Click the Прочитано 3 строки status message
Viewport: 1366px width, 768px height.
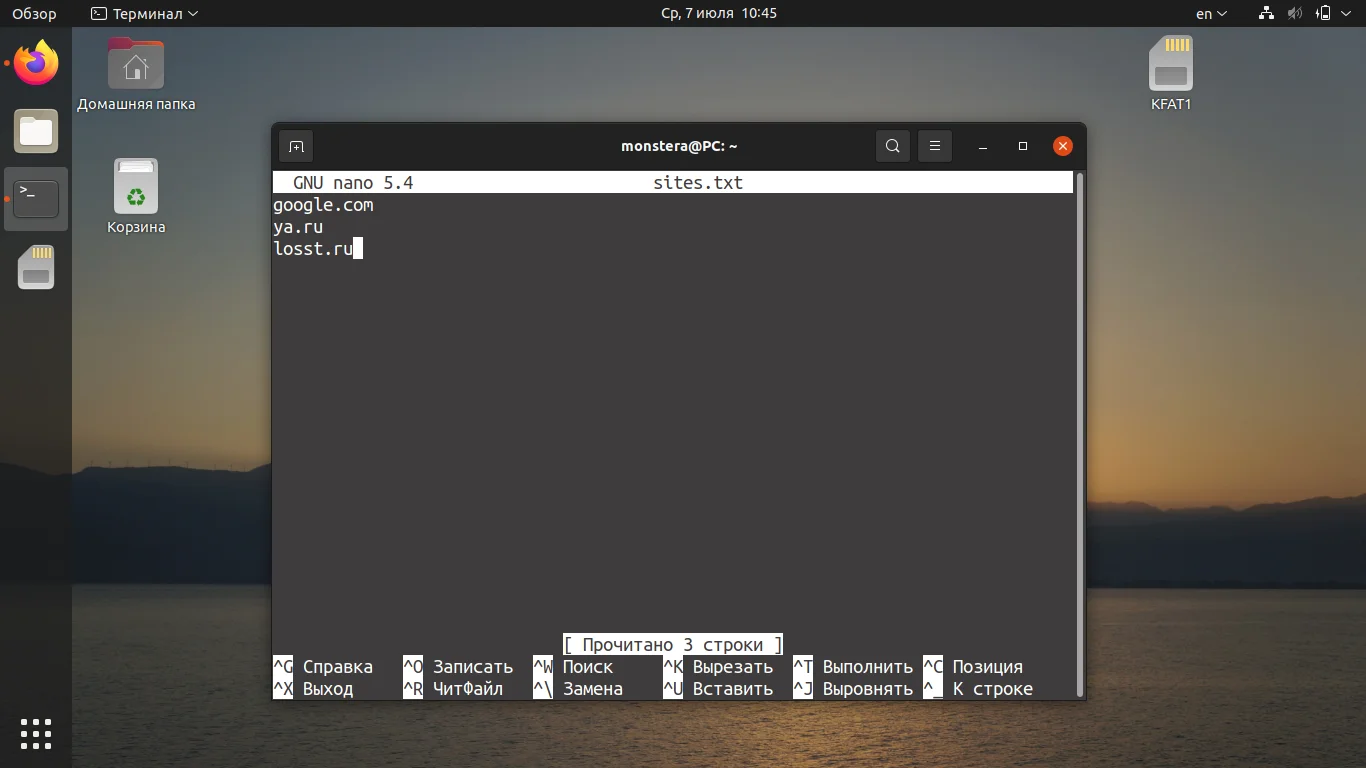[x=673, y=645]
